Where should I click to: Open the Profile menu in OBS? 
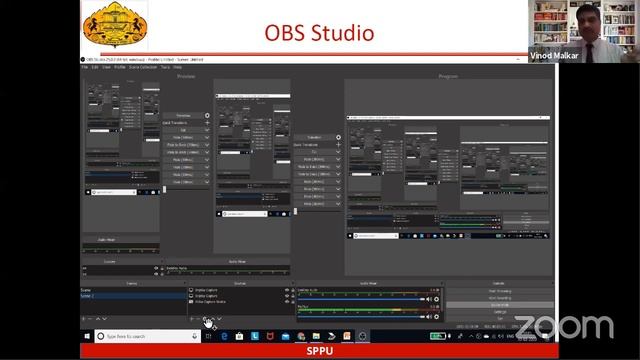[120, 67]
